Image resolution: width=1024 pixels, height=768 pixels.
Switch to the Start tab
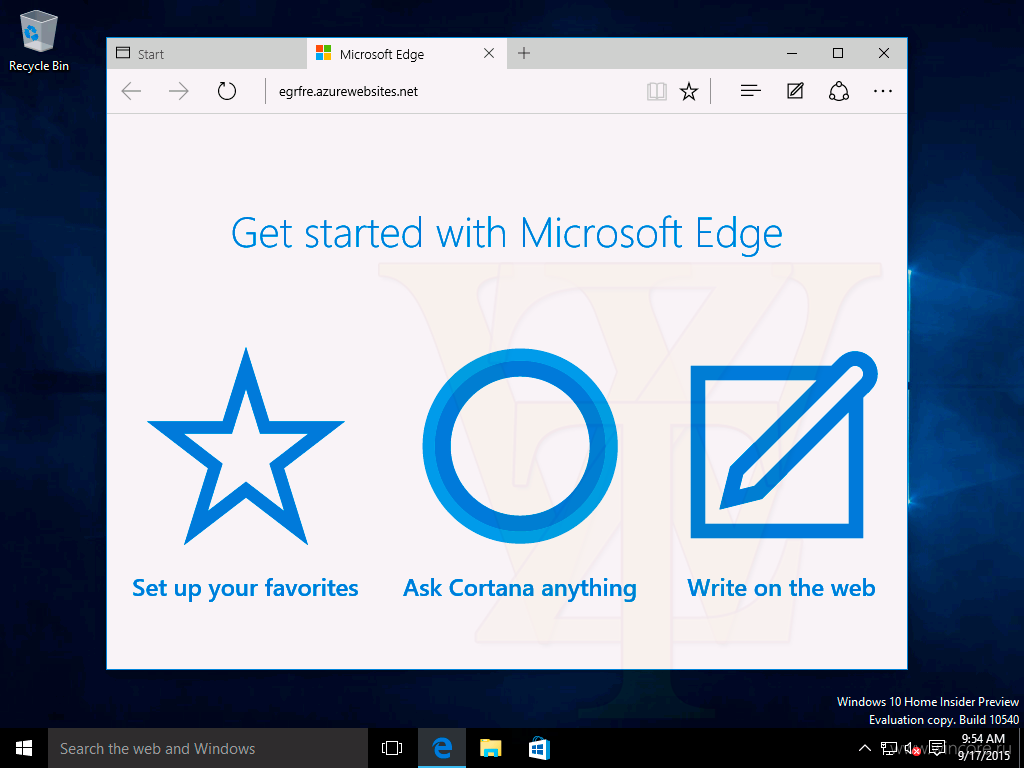pos(207,54)
